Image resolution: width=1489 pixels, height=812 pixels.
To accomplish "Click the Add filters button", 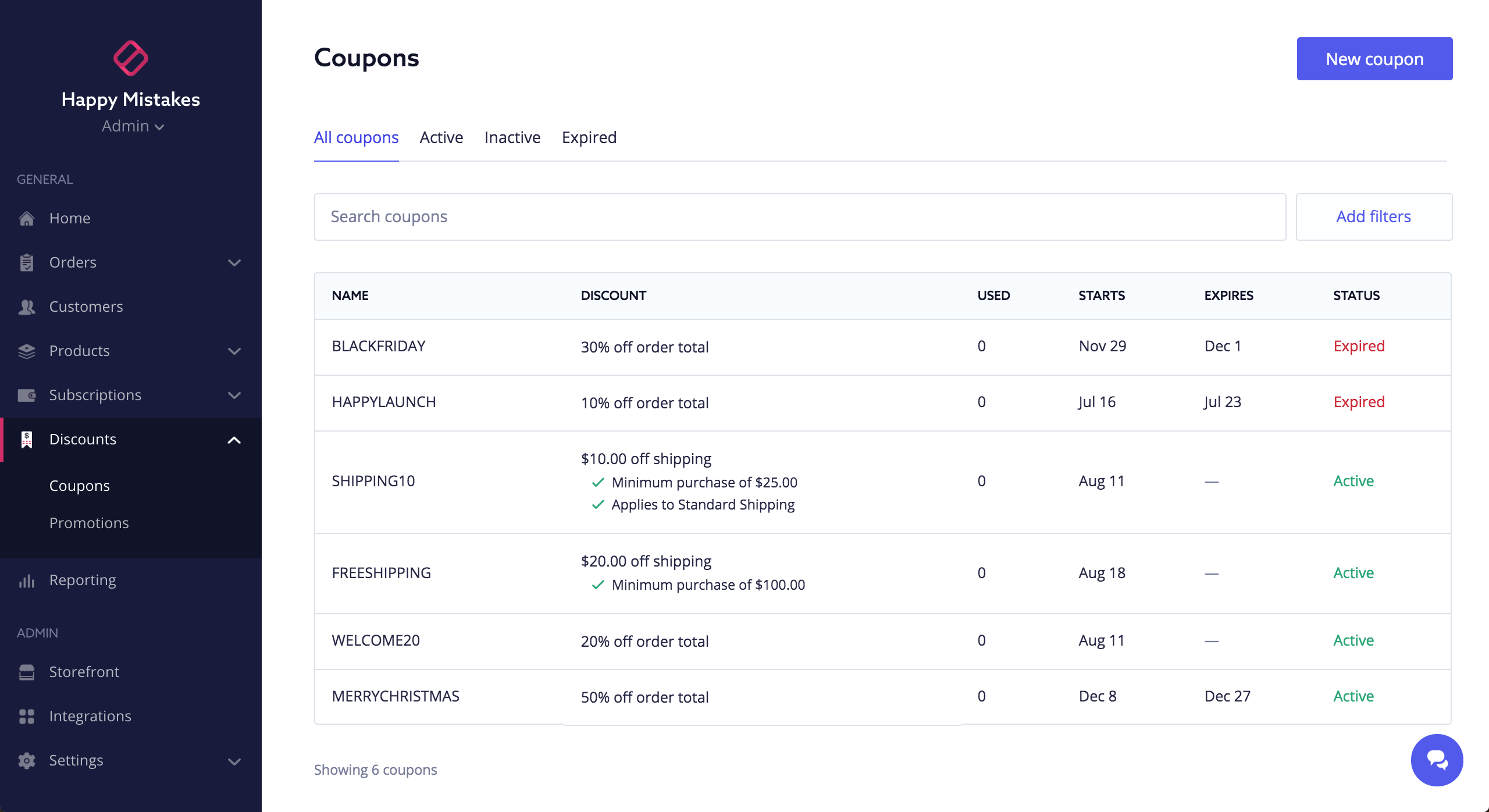I will pyautogui.click(x=1374, y=216).
